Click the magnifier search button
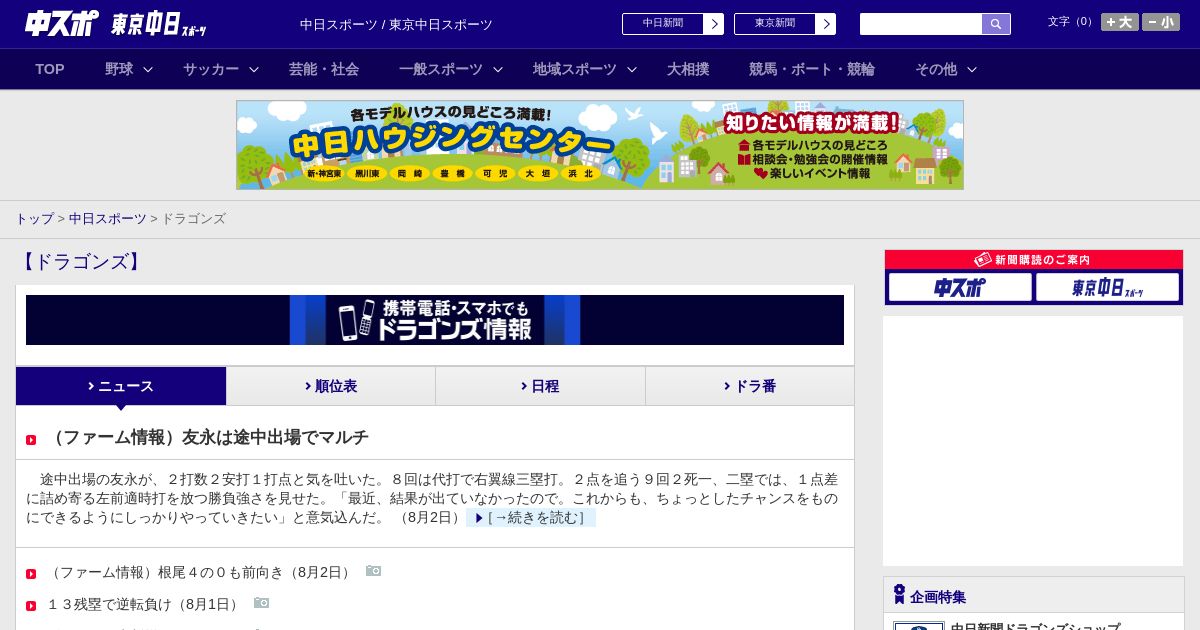Viewport: 1200px width, 630px height. click(996, 24)
